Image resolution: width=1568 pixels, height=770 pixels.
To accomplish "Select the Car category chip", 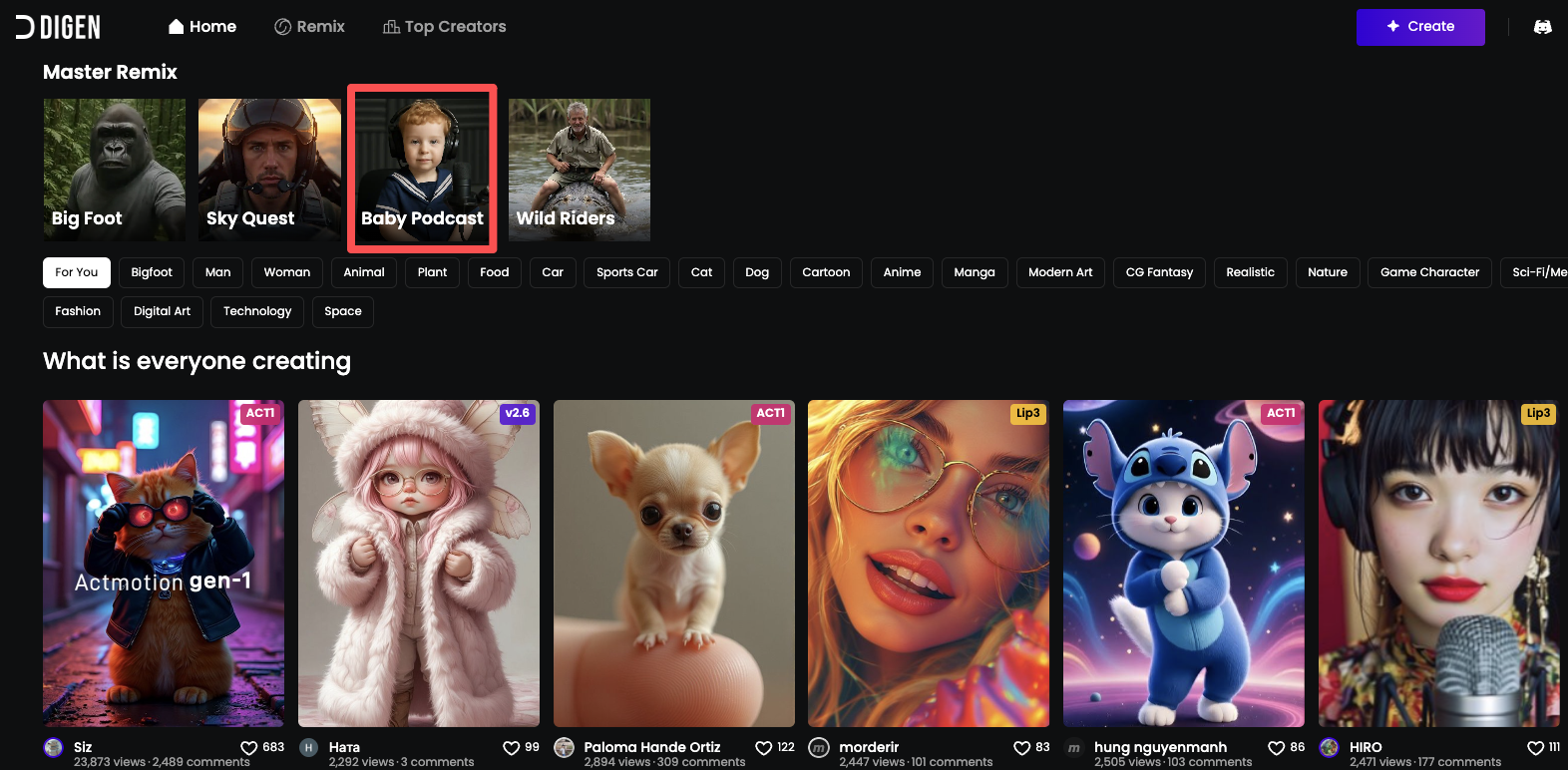I will (x=553, y=272).
